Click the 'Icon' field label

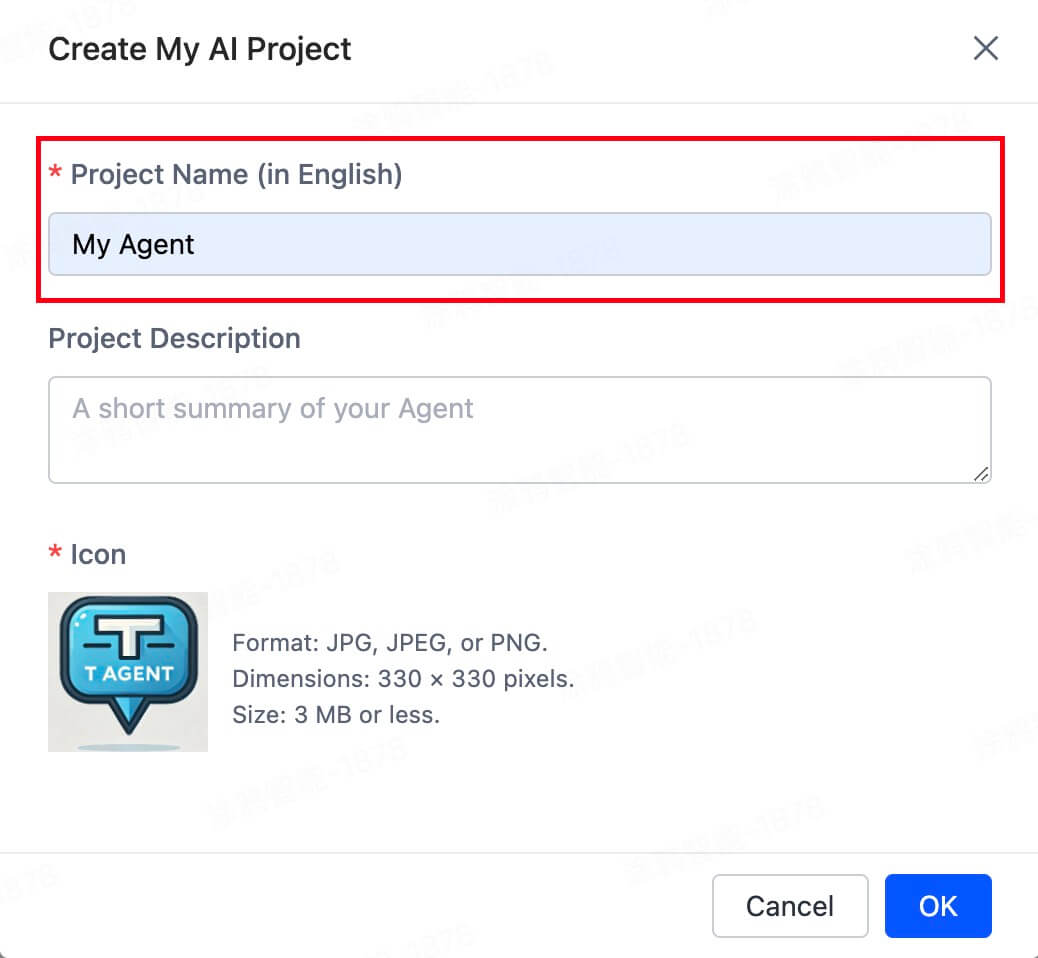click(98, 555)
